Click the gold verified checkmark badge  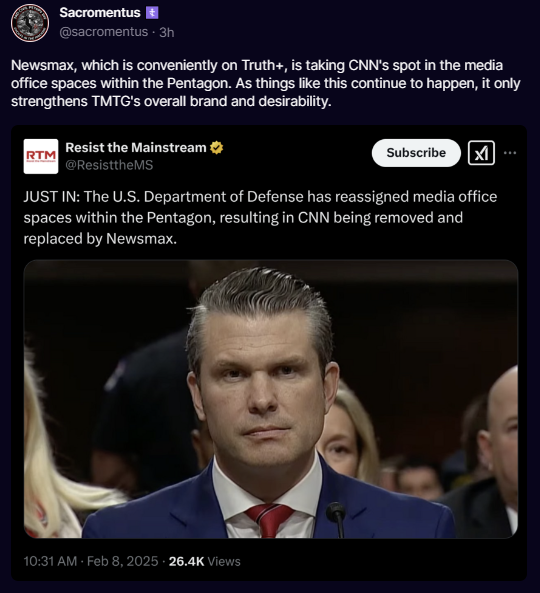point(217,147)
